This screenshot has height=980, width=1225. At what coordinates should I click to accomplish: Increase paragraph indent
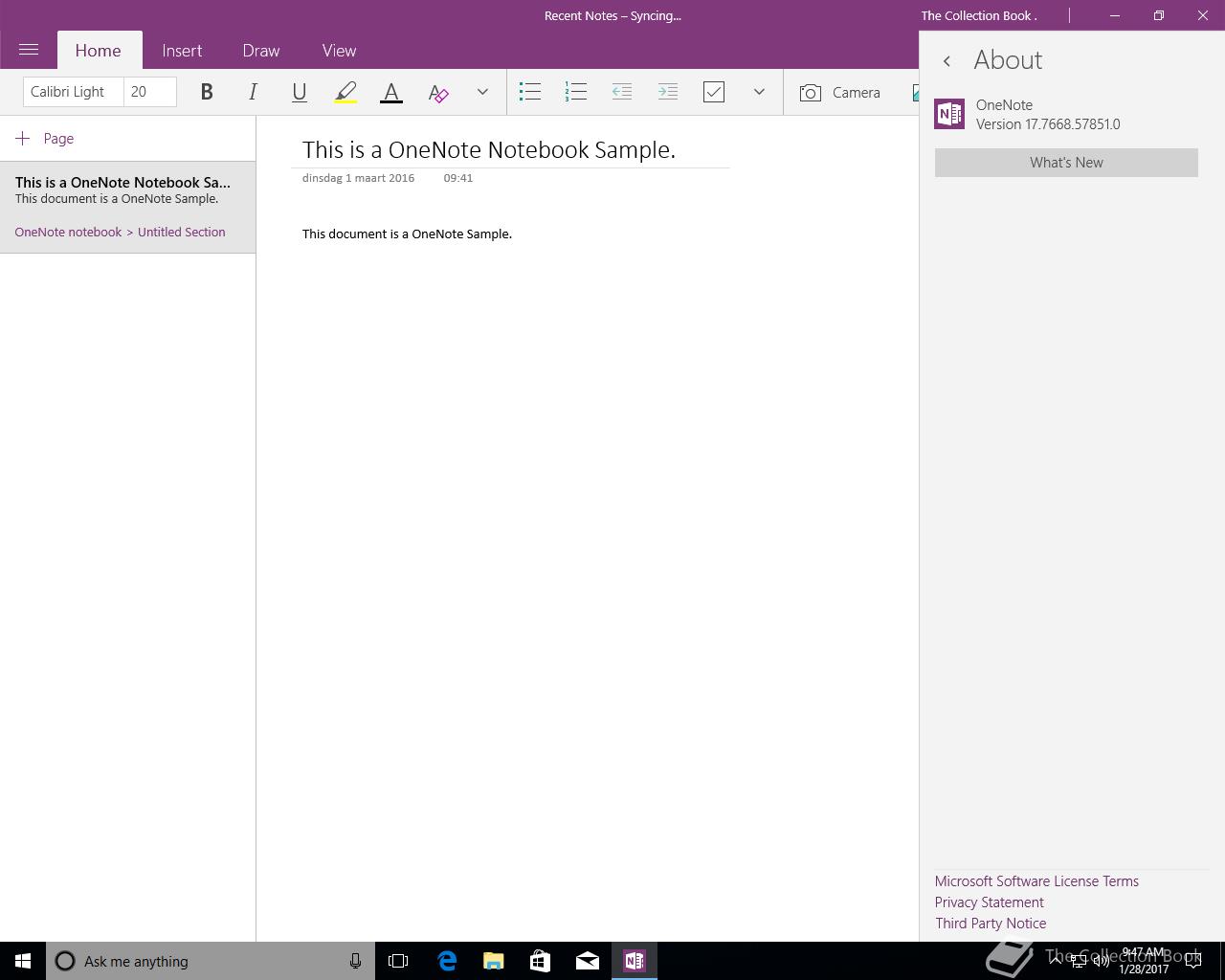click(668, 92)
